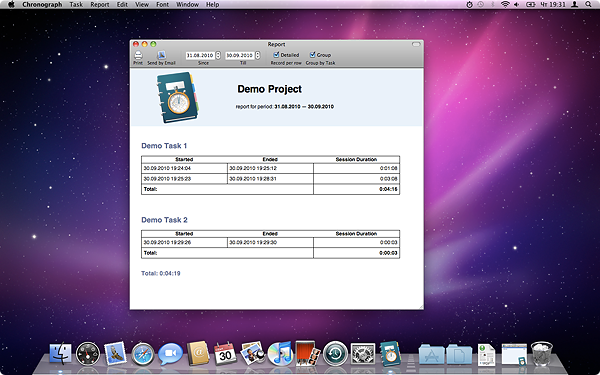Open Address Book in the Dock
This screenshot has width=600, height=375.
pyautogui.click(x=198, y=353)
